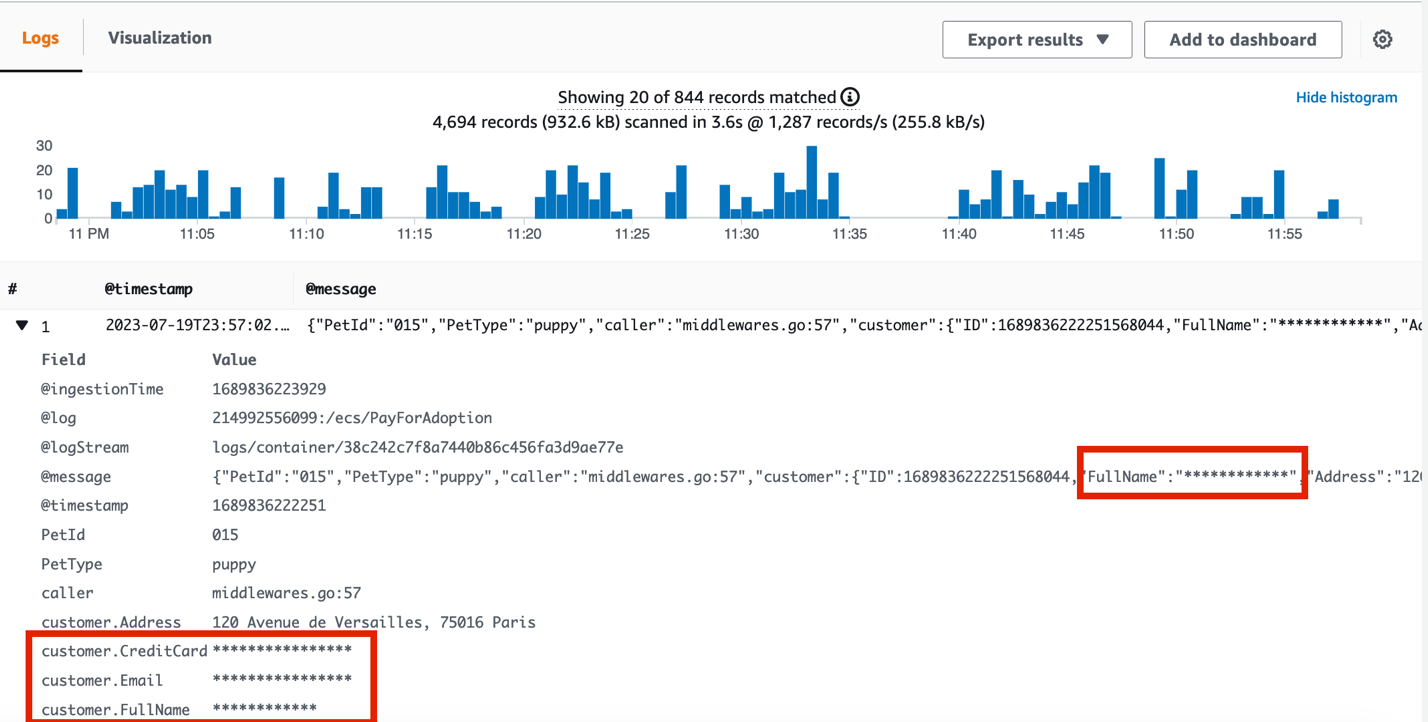Click the info icon beside records matched text
The image size is (1428, 722).
point(848,97)
